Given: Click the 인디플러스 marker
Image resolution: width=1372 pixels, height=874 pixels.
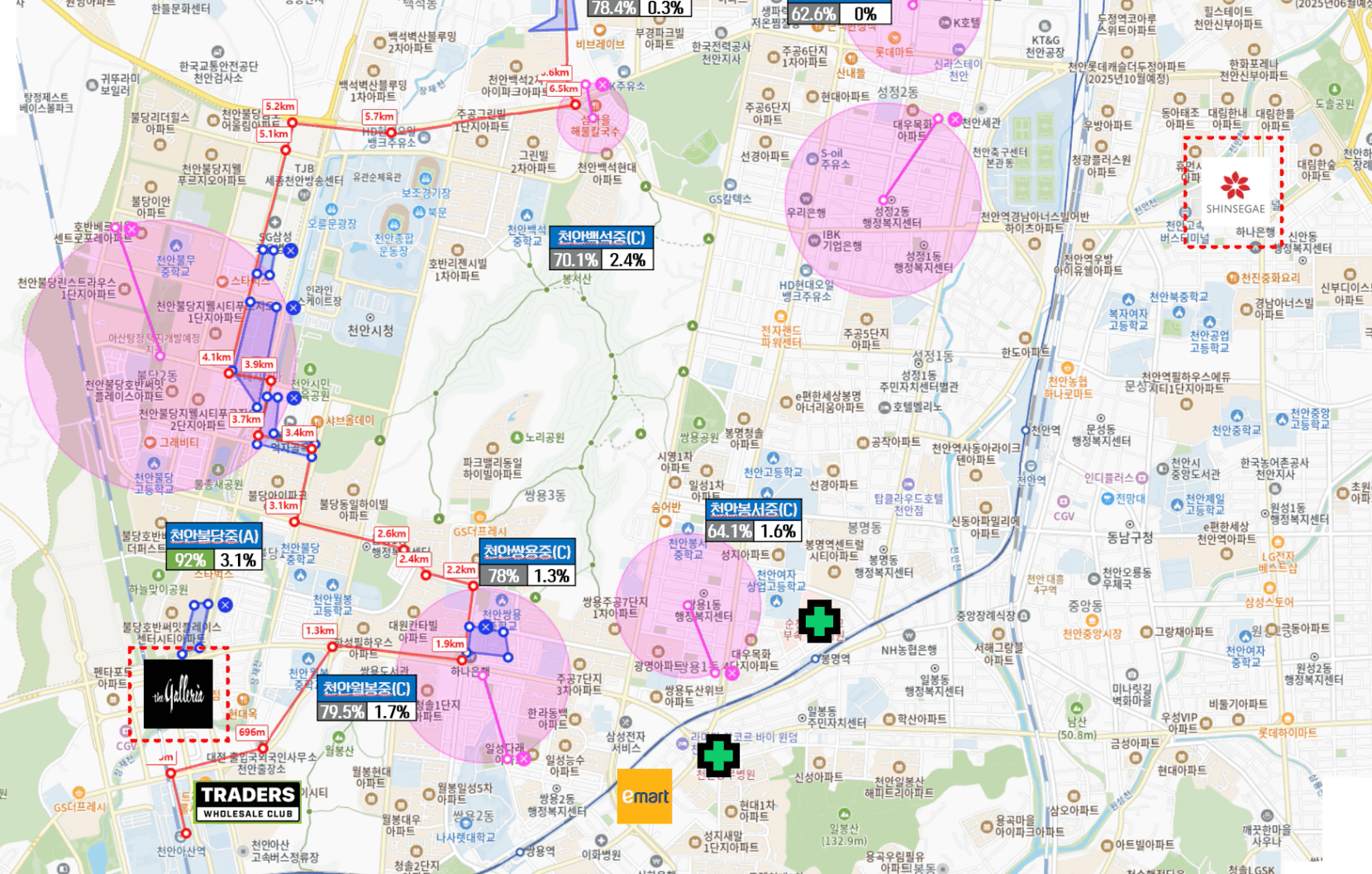Looking at the screenshot, I should (x=1141, y=478).
